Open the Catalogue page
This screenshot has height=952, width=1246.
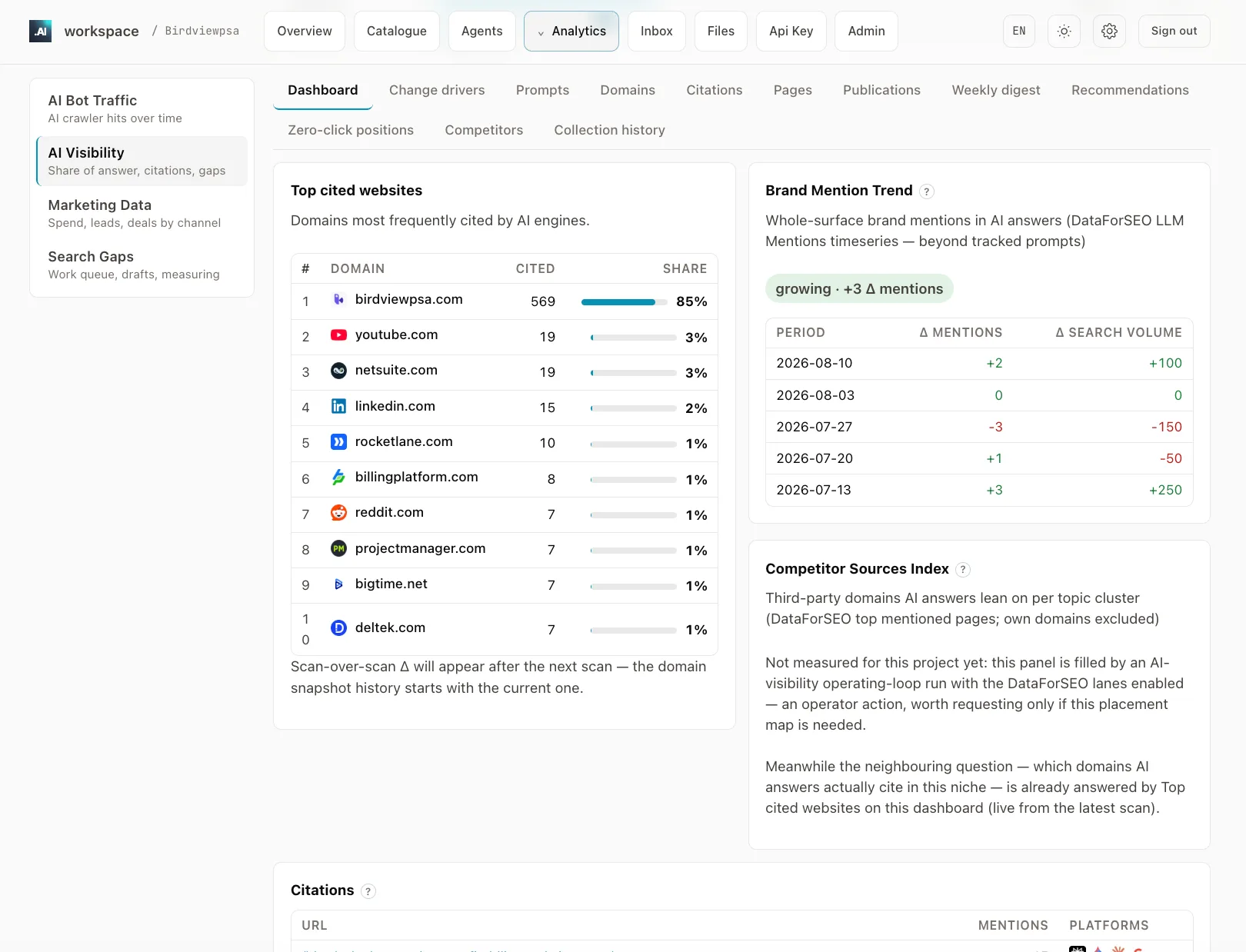[x=397, y=31]
